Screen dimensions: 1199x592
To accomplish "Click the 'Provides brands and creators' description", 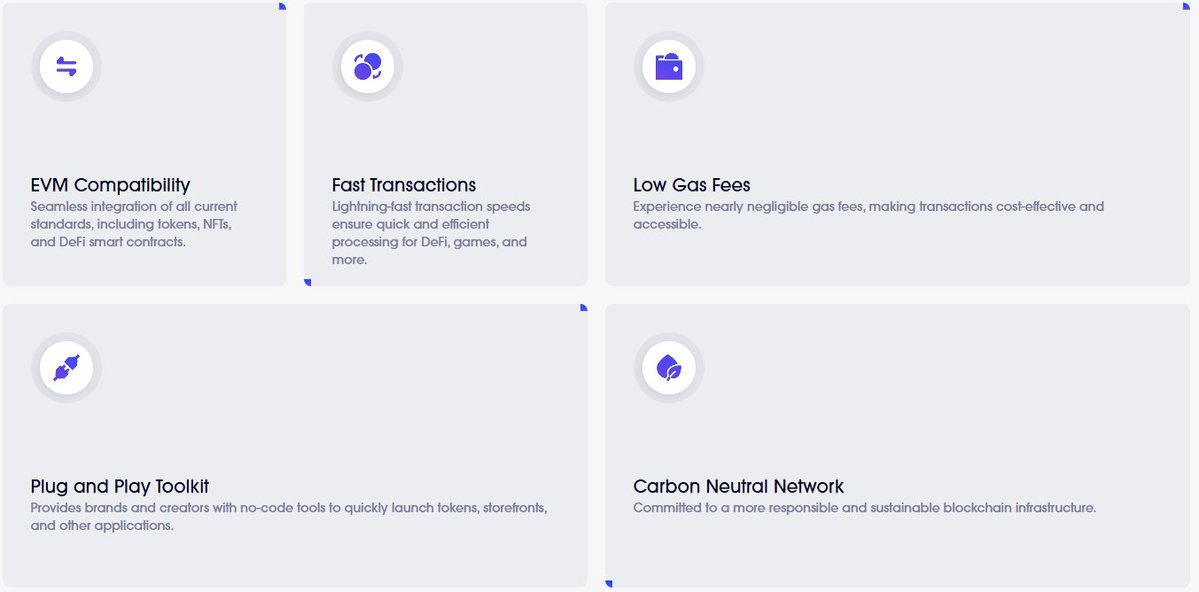I will pyautogui.click(x=289, y=516).
